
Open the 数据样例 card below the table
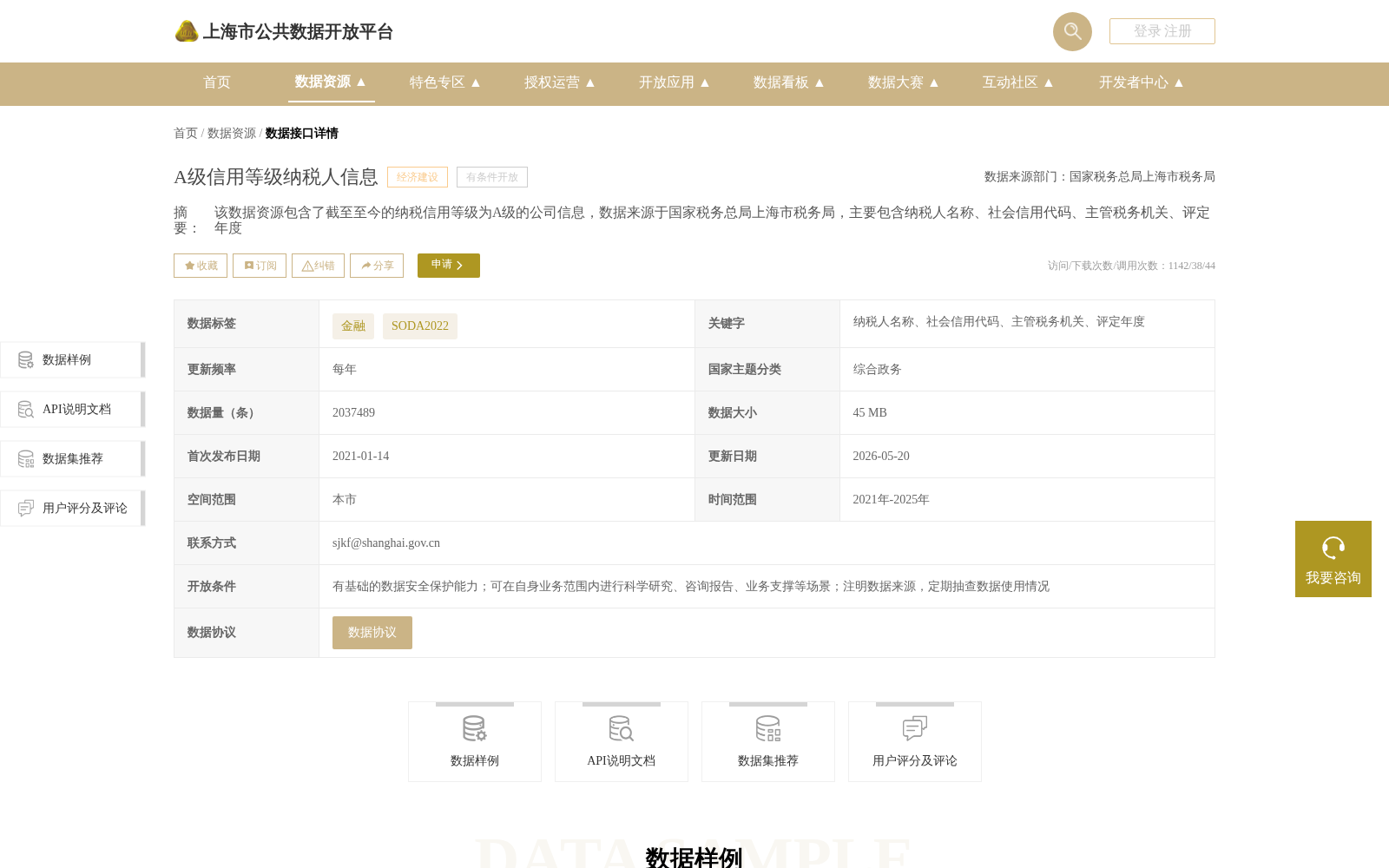475,742
